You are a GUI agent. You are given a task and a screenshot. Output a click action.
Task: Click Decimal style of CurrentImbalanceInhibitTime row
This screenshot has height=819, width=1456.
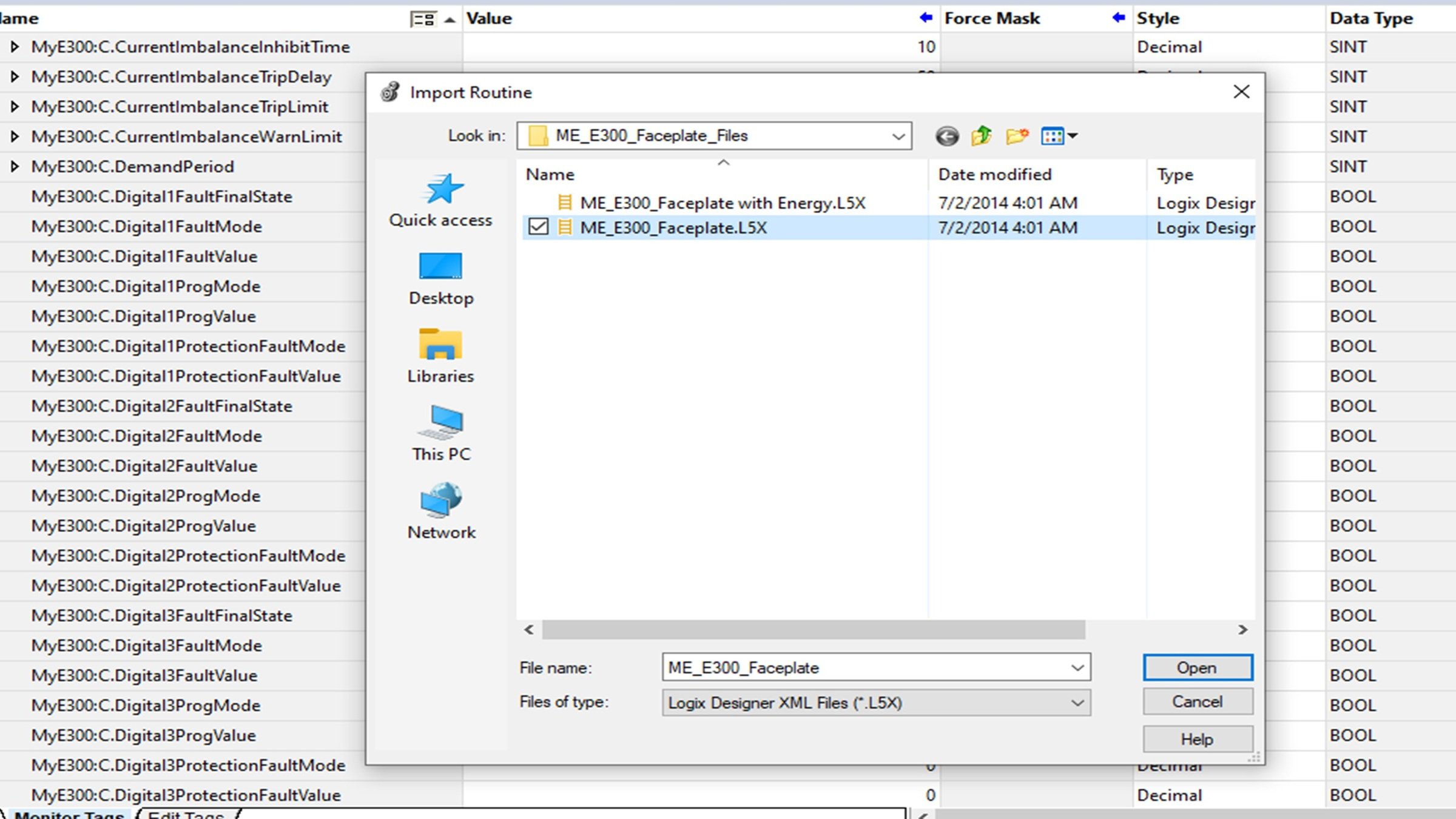coord(1169,47)
